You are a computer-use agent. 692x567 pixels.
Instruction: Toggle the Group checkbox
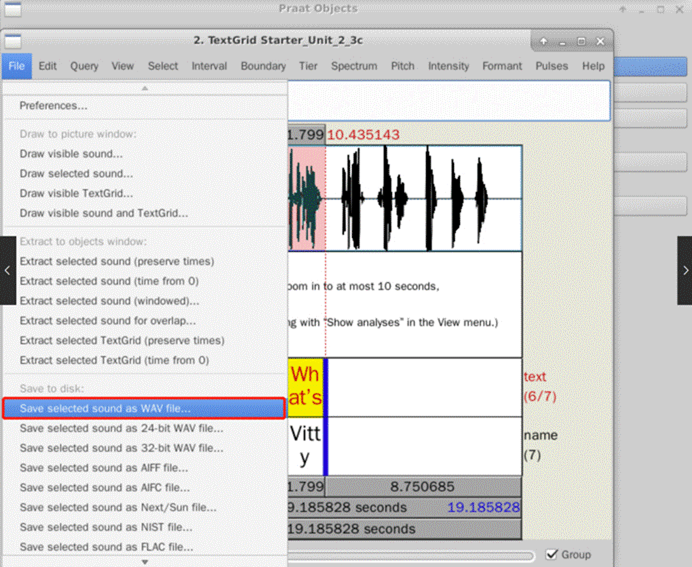[x=552, y=555]
